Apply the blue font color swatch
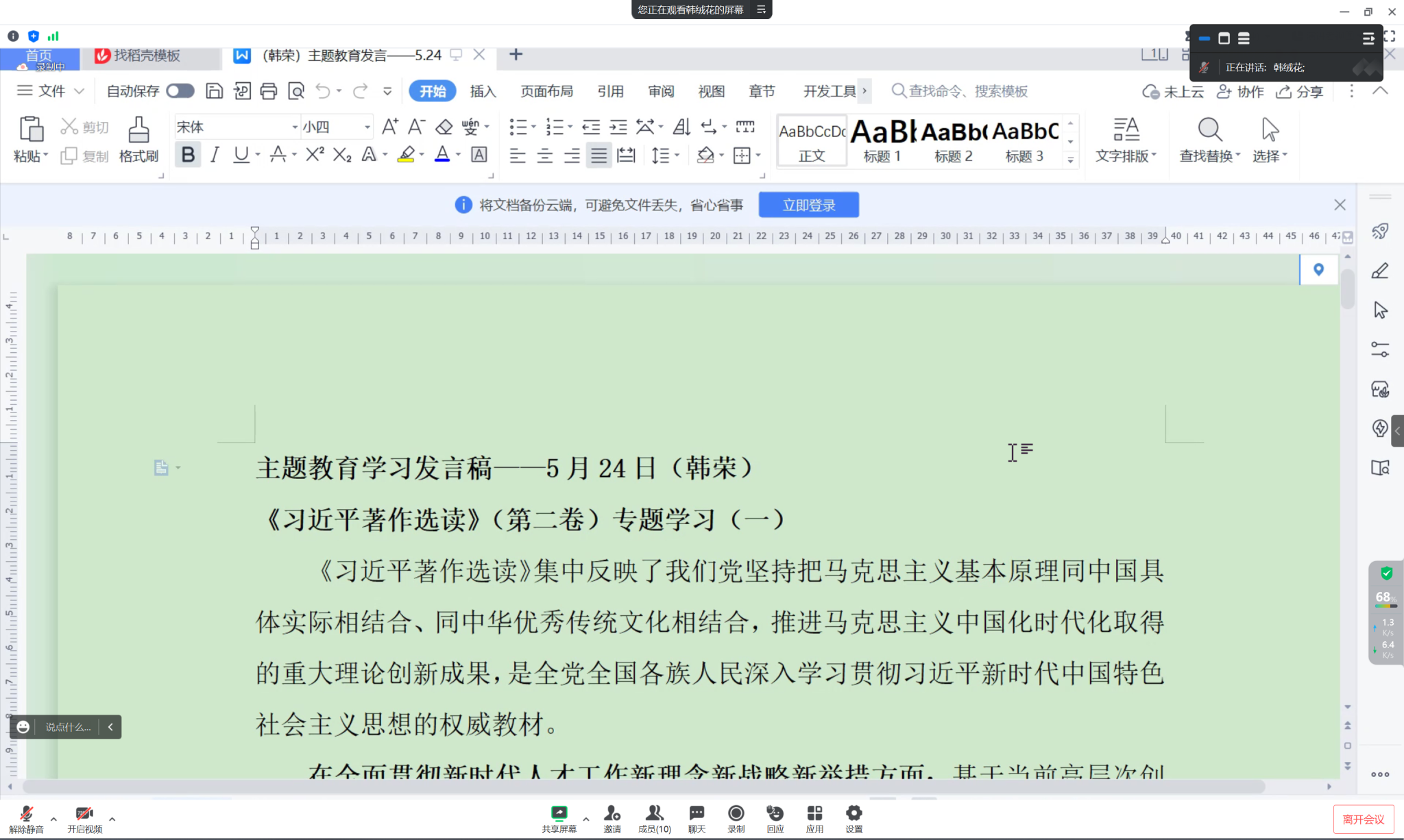This screenshot has width=1404, height=840. click(442, 155)
